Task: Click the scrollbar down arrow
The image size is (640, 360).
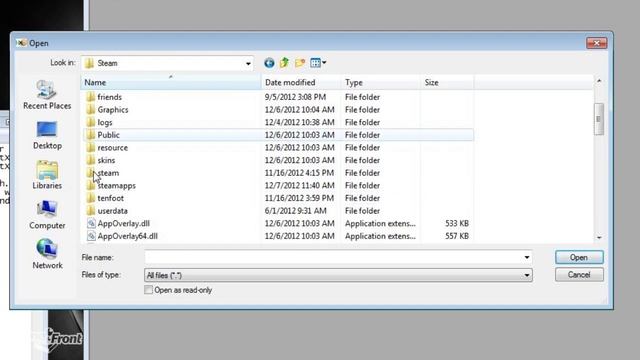Action: [599, 238]
